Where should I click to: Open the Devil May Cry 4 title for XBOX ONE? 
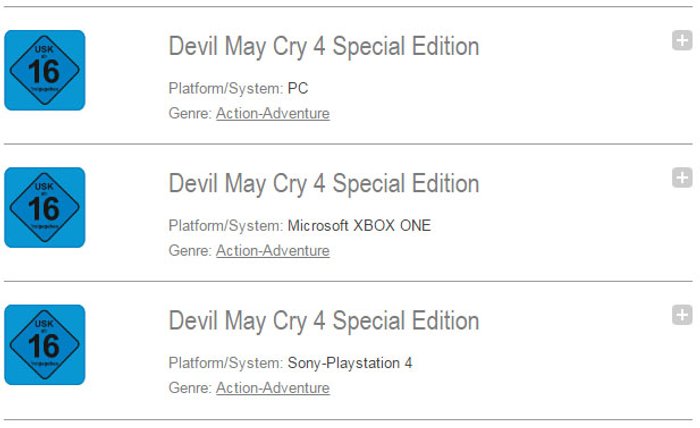(x=324, y=184)
